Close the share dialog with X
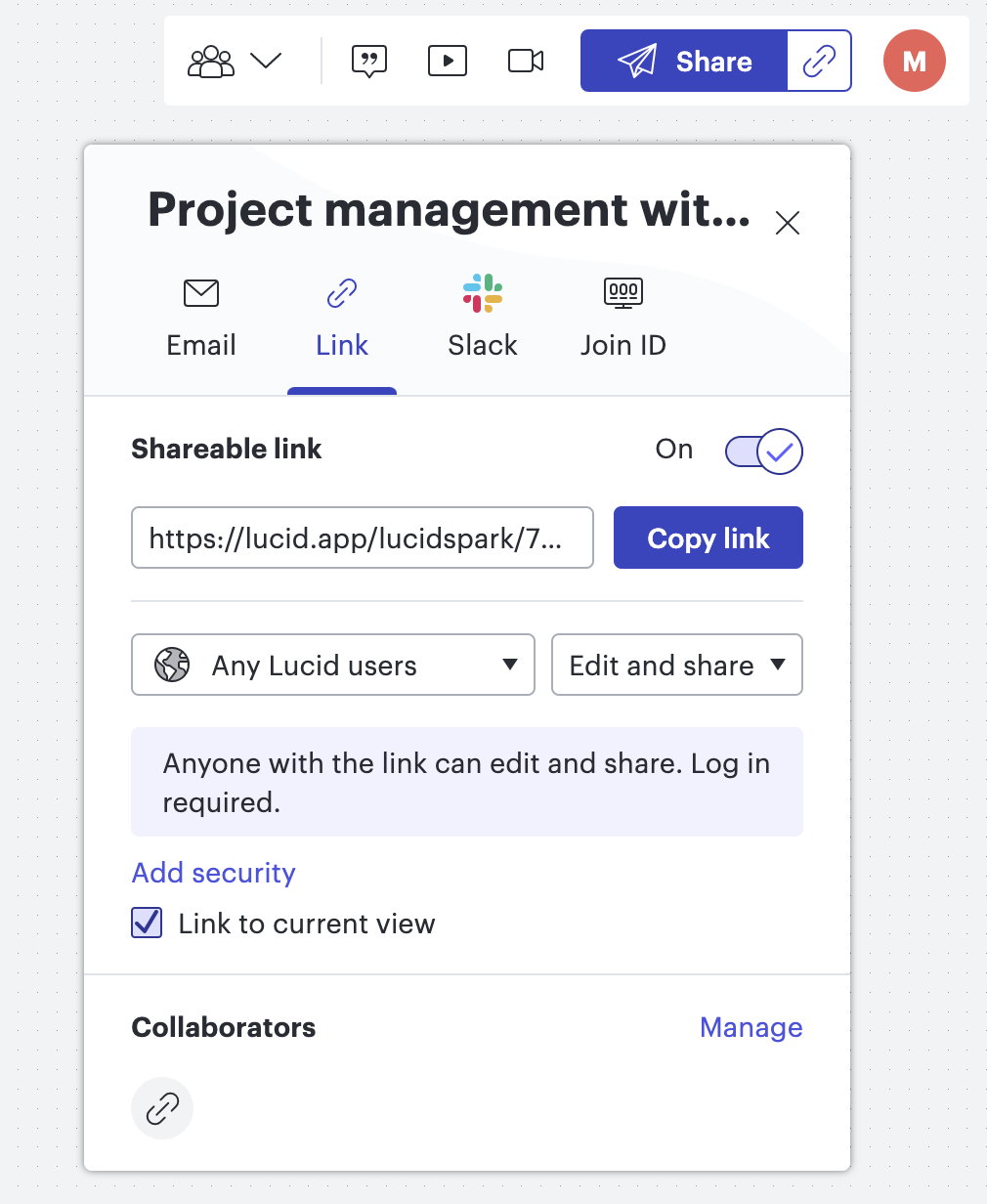987x1204 pixels. click(x=787, y=224)
